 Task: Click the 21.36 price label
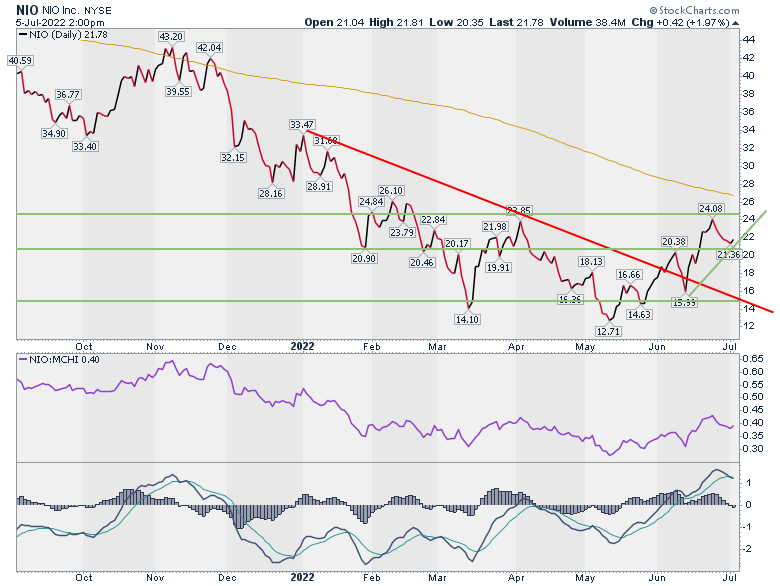pos(729,255)
